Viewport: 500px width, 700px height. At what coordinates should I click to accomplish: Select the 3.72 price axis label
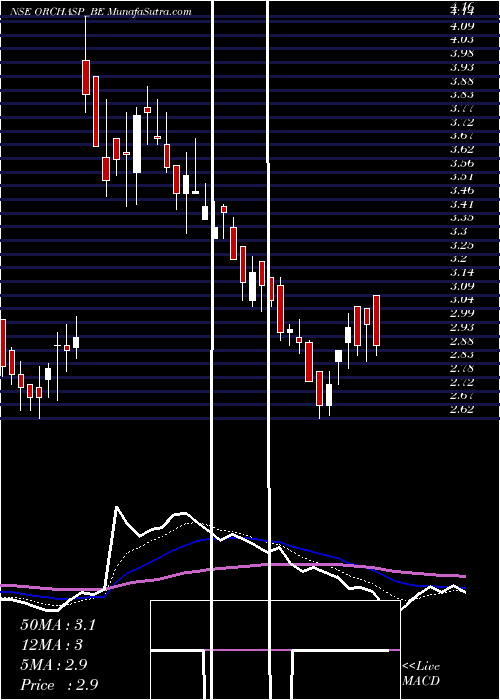pyautogui.click(x=462, y=122)
